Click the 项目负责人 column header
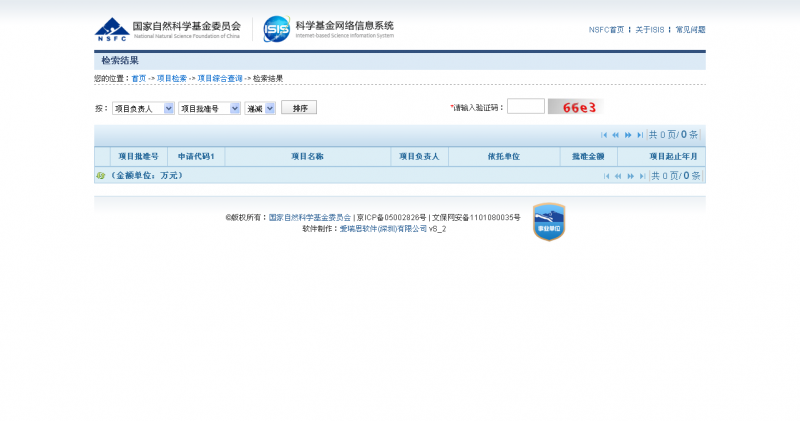The height and width of the screenshot is (421, 800). [419, 157]
